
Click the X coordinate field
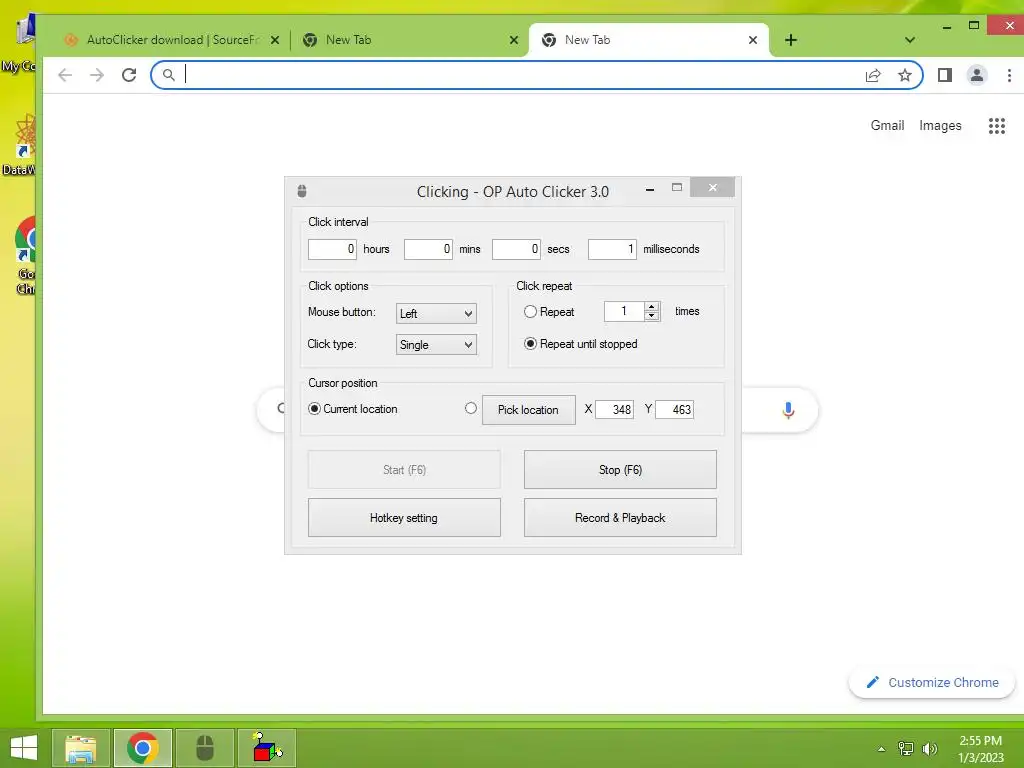coord(615,409)
